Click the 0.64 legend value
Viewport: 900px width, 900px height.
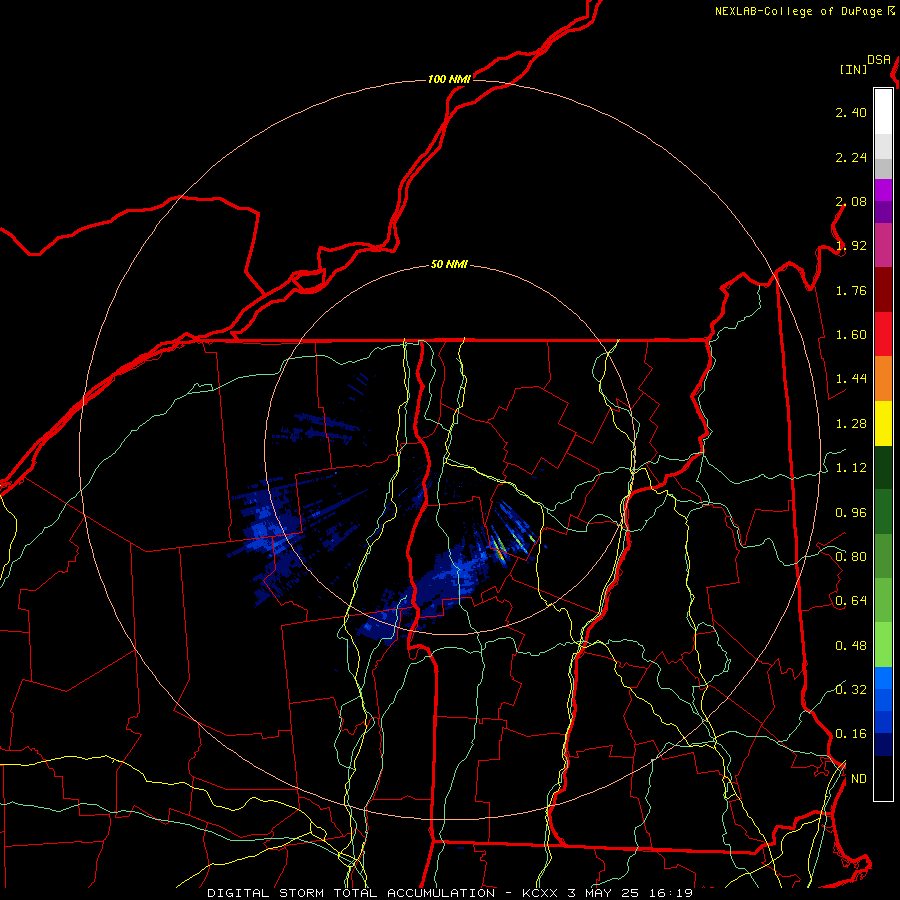point(851,601)
